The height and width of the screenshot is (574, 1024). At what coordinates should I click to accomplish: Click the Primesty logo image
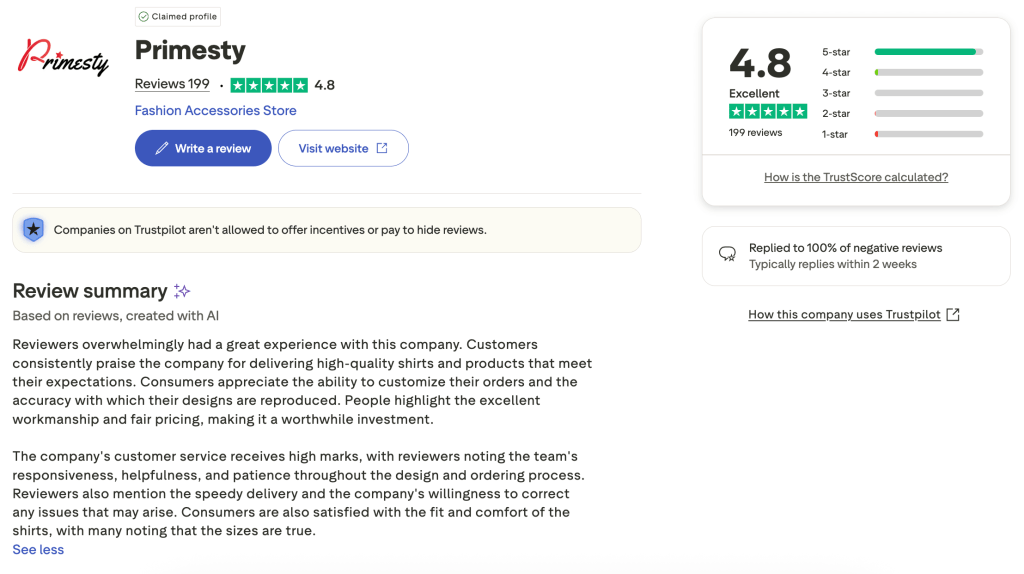(63, 58)
